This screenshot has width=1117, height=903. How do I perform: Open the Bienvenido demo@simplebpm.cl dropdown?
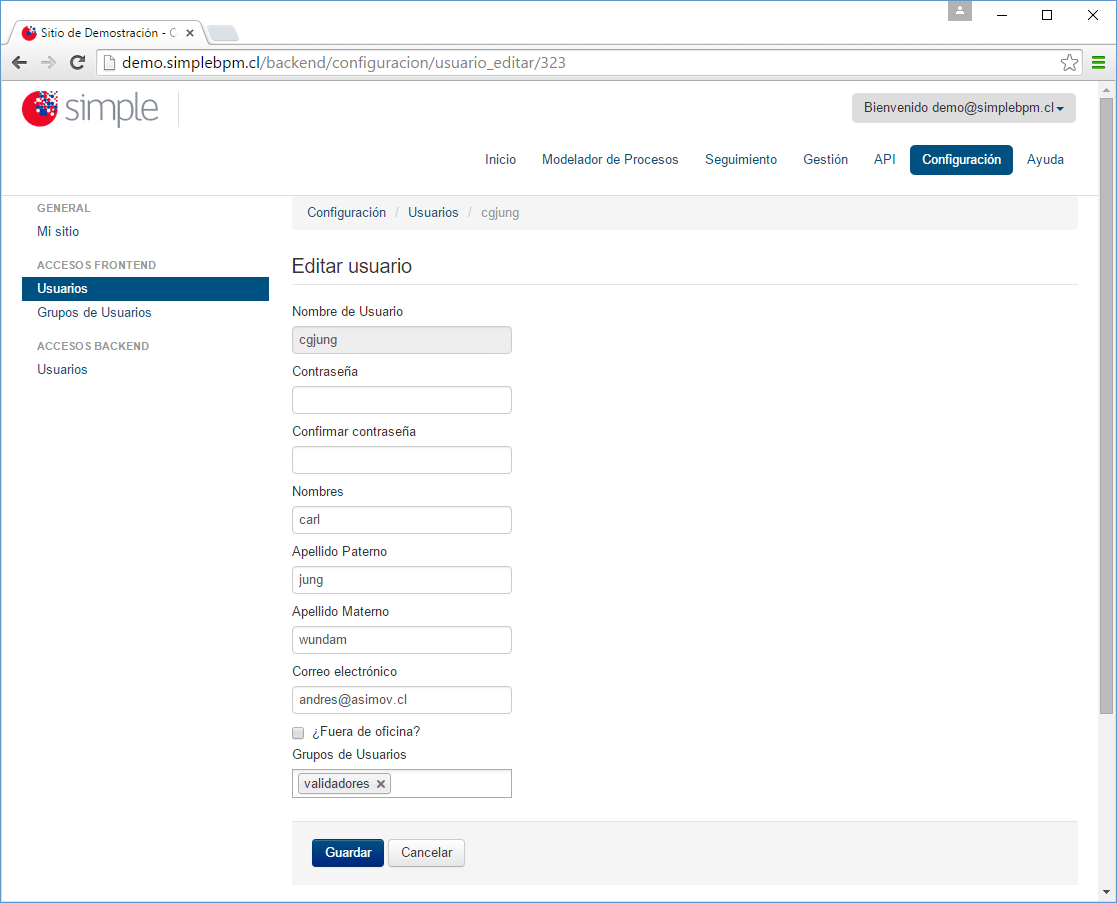pyautogui.click(x=963, y=107)
